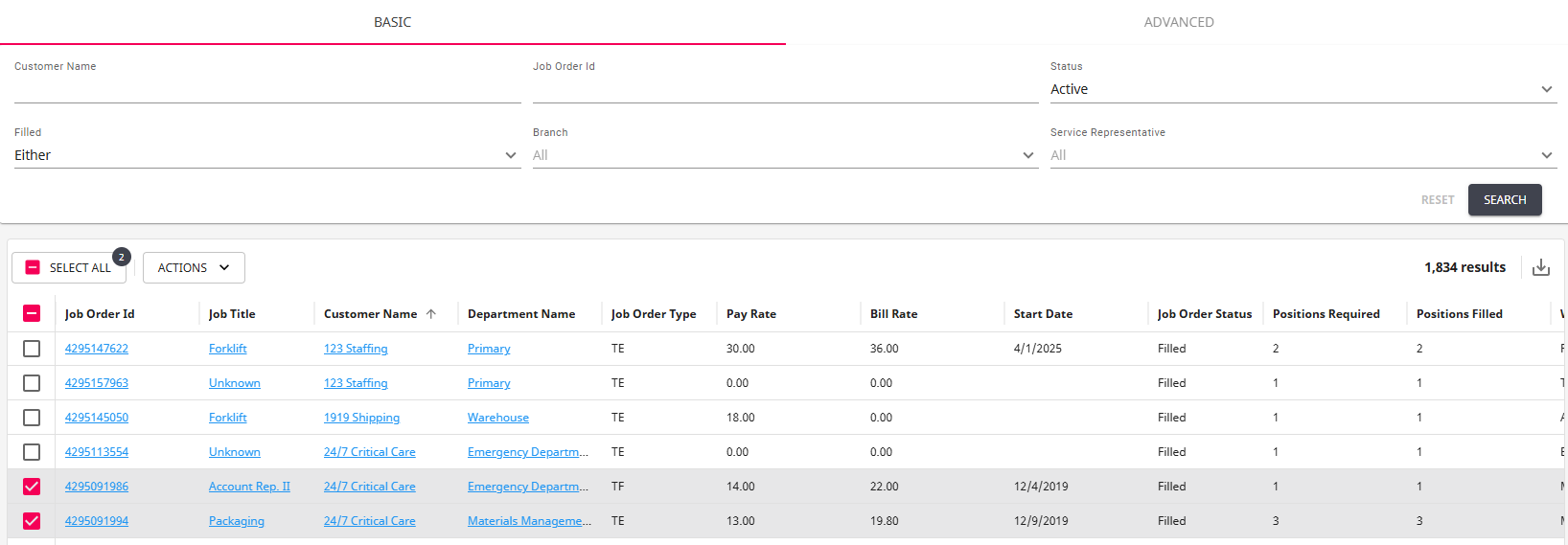
Task: Select the Basic tab
Action: 392,22
